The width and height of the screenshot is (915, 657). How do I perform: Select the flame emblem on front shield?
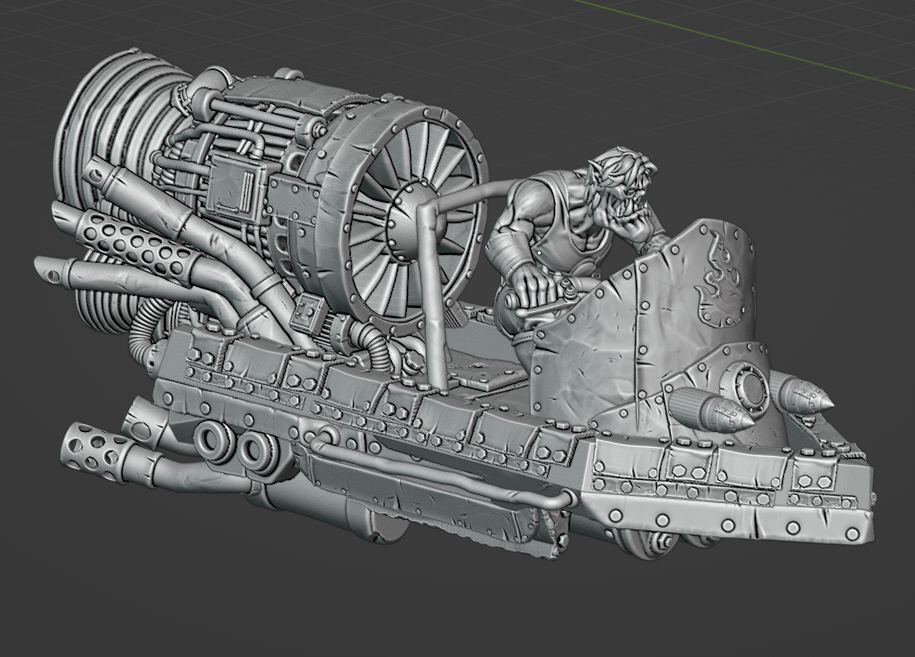pos(720,285)
